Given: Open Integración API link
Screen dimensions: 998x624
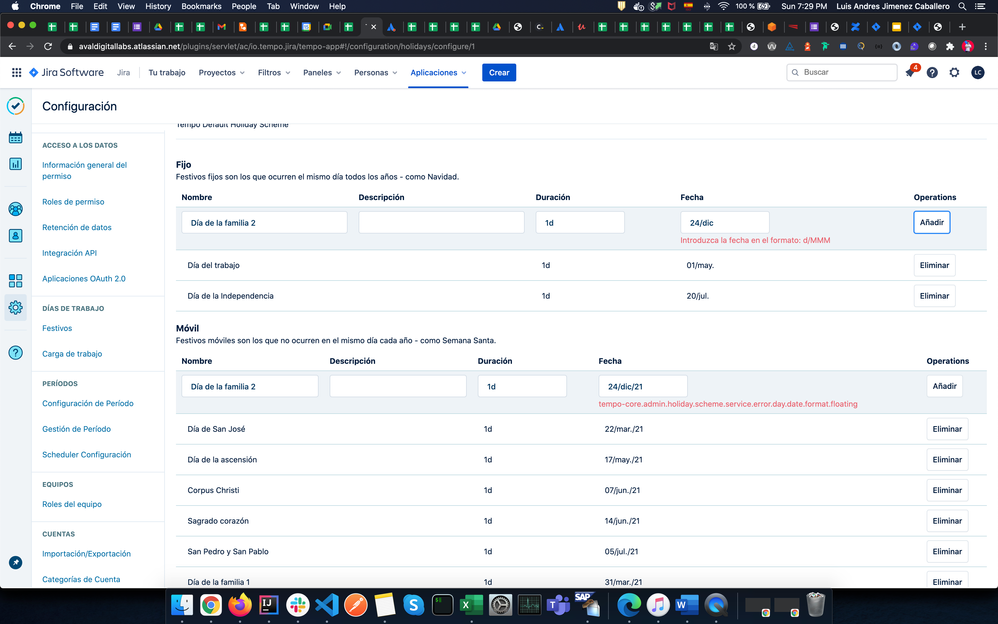Looking at the screenshot, I should [69, 253].
